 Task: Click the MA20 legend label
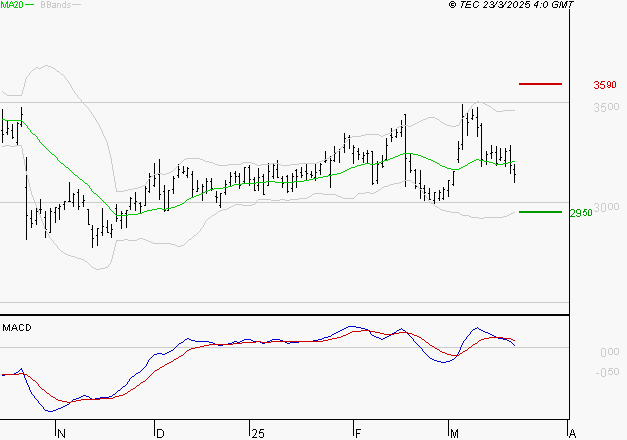pyautogui.click(x=12, y=5)
